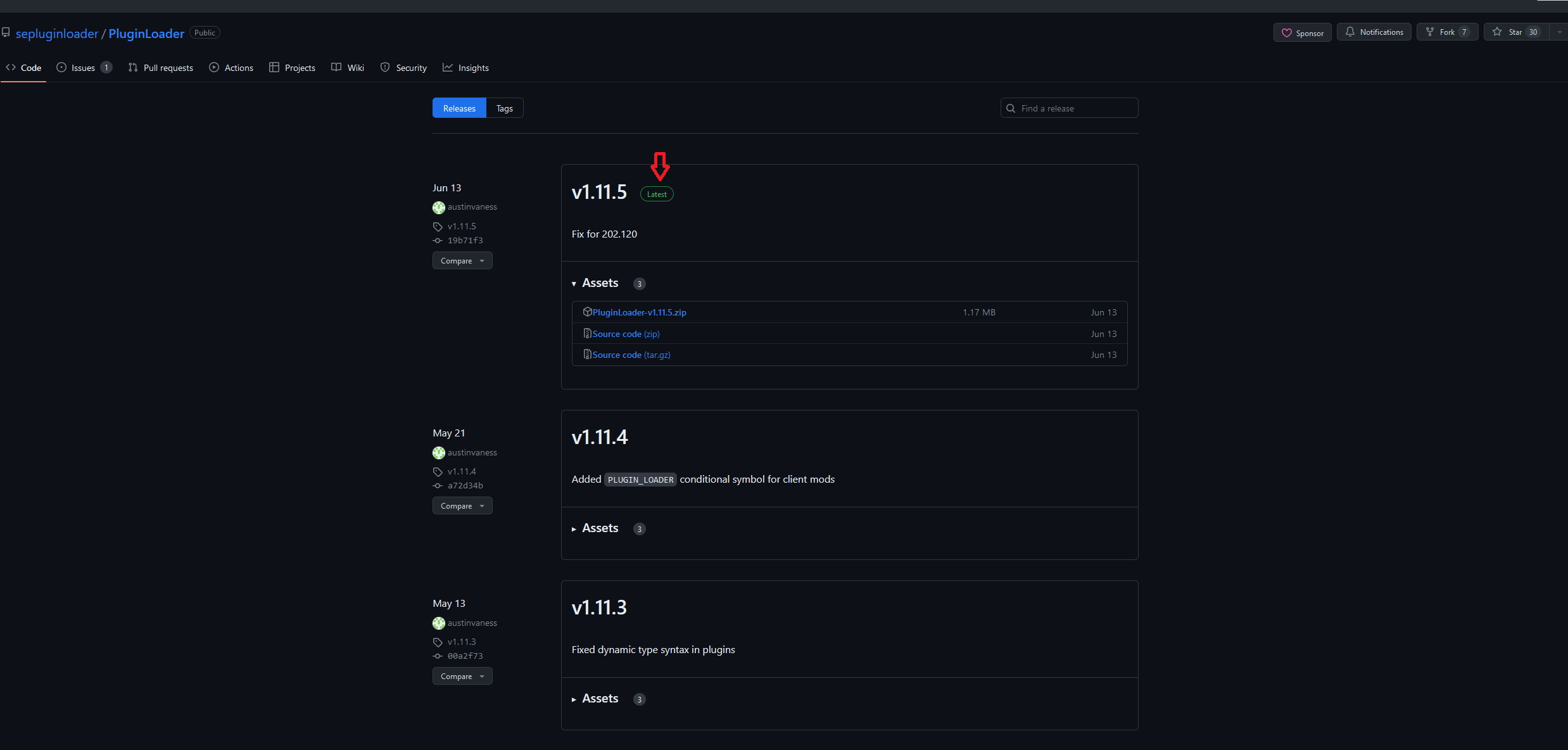Image resolution: width=1568 pixels, height=750 pixels.
Task: Click austinvaness avatar under Jun 13
Action: 439,207
